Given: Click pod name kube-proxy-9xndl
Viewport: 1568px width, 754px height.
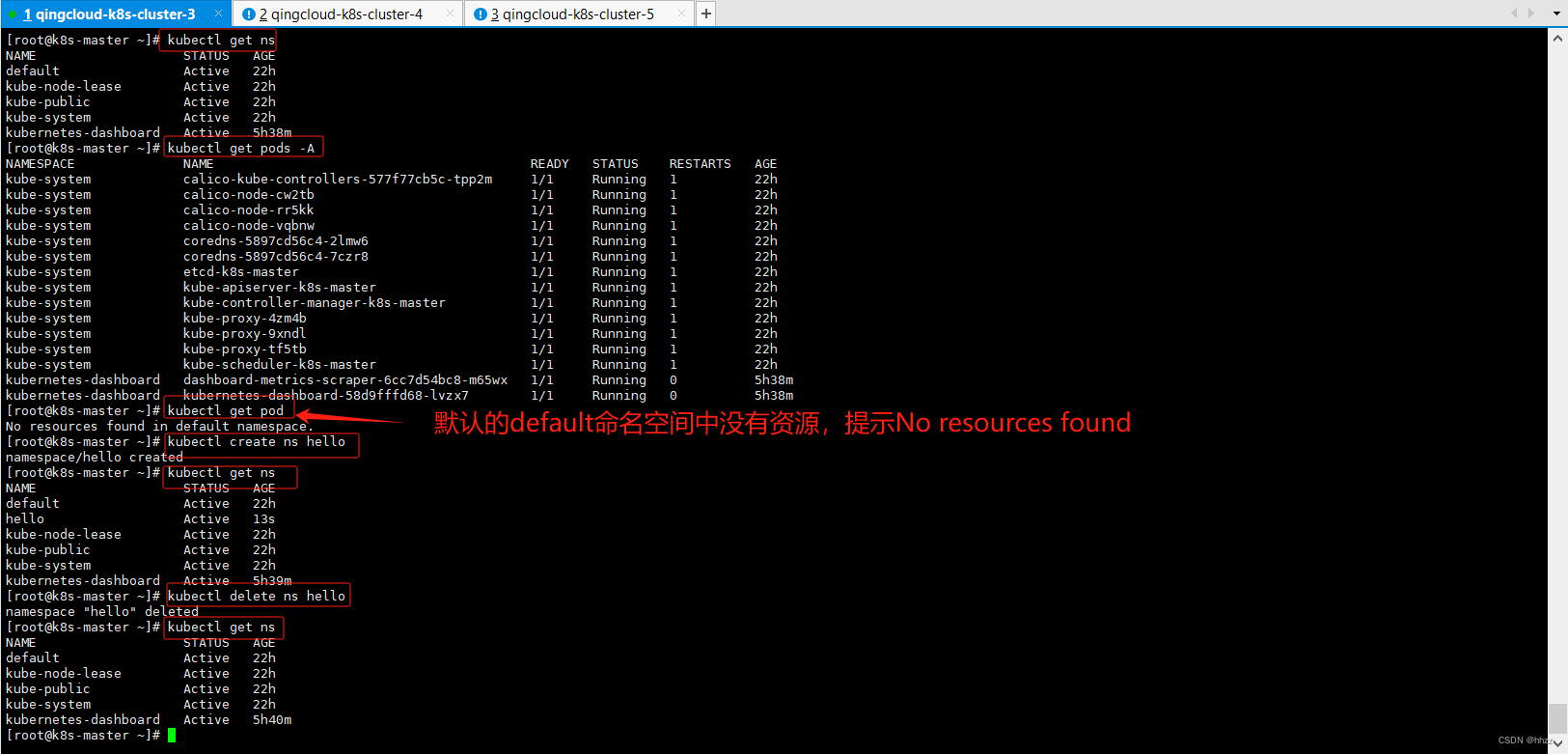Looking at the screenshot, I should [x=245, y=333].
